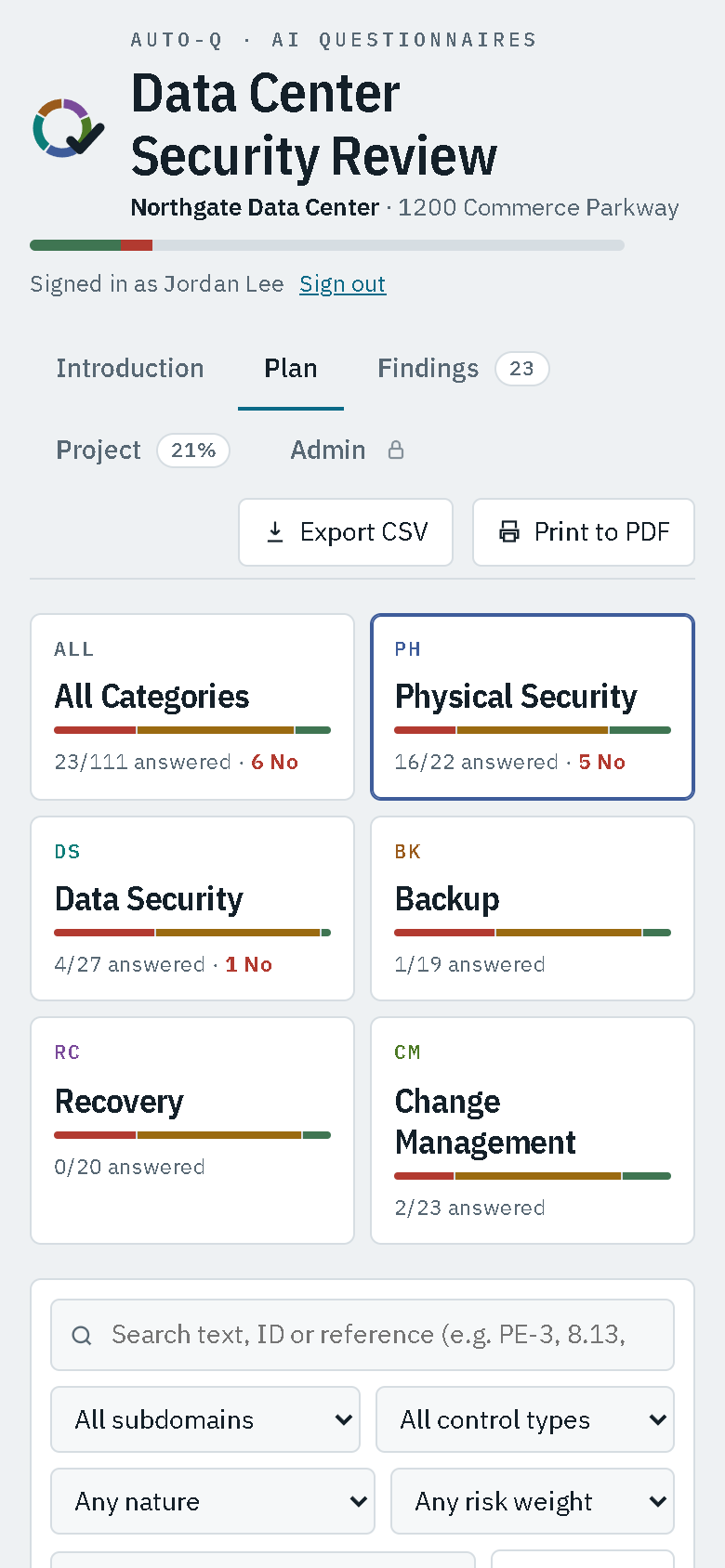This screenshot has width=725, height=1568.
Task: Click the 'Signed in as Jordan Lee' text
Action: click(x=157, y=284)
